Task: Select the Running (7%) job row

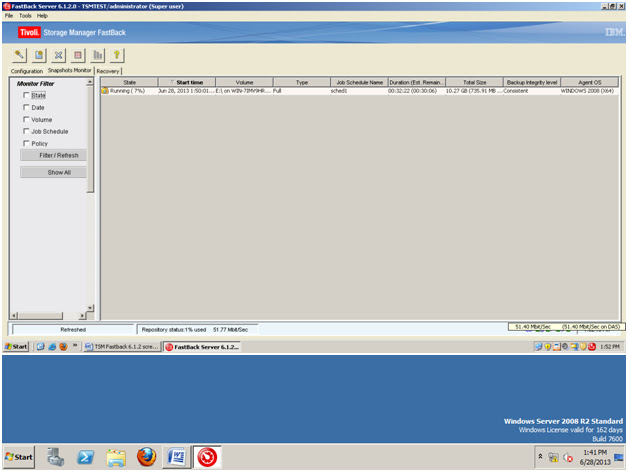Action: click(x=360, y=91)
